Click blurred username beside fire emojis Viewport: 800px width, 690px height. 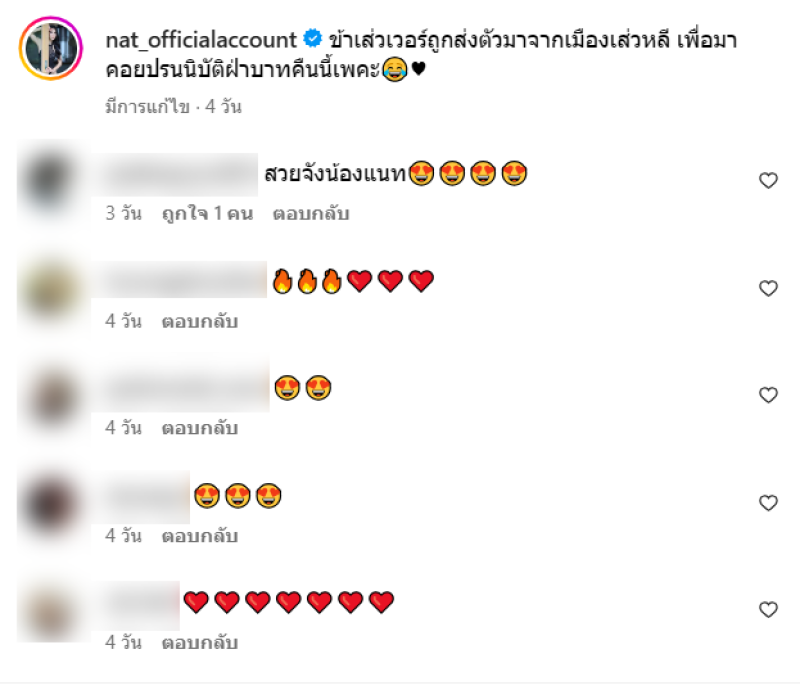pyautogui.click(x=179, y=280)
